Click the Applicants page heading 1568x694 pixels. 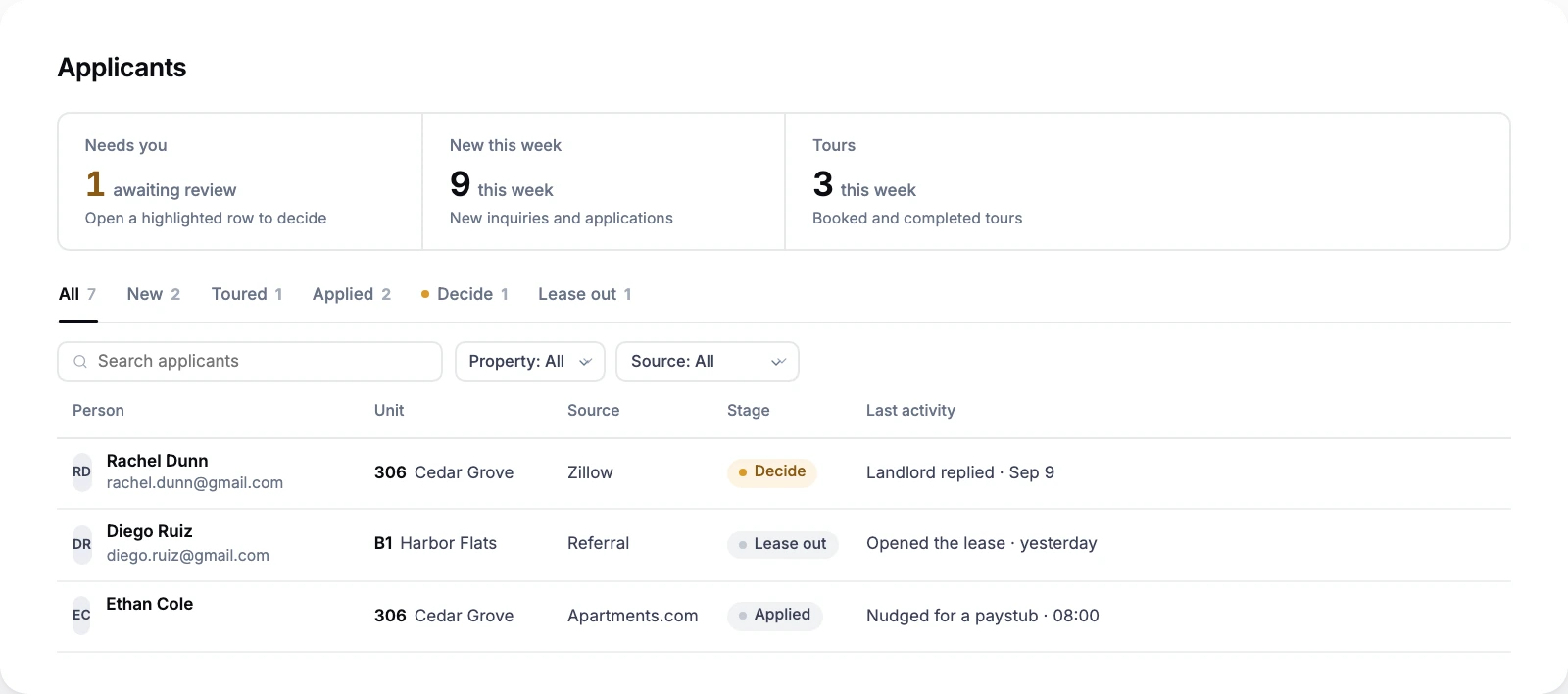click(122, 68)
